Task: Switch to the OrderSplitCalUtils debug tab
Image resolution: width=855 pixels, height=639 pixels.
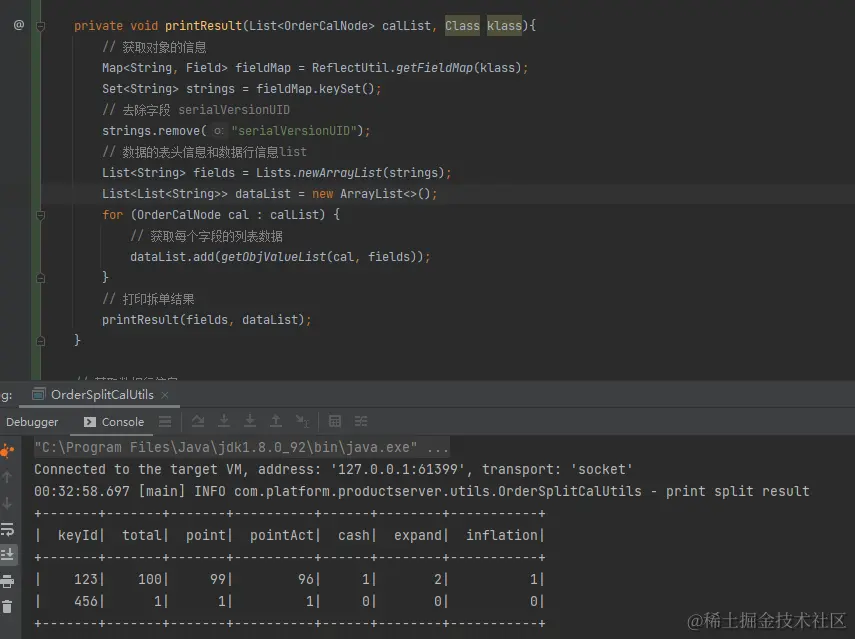Action: click(102, 395)
